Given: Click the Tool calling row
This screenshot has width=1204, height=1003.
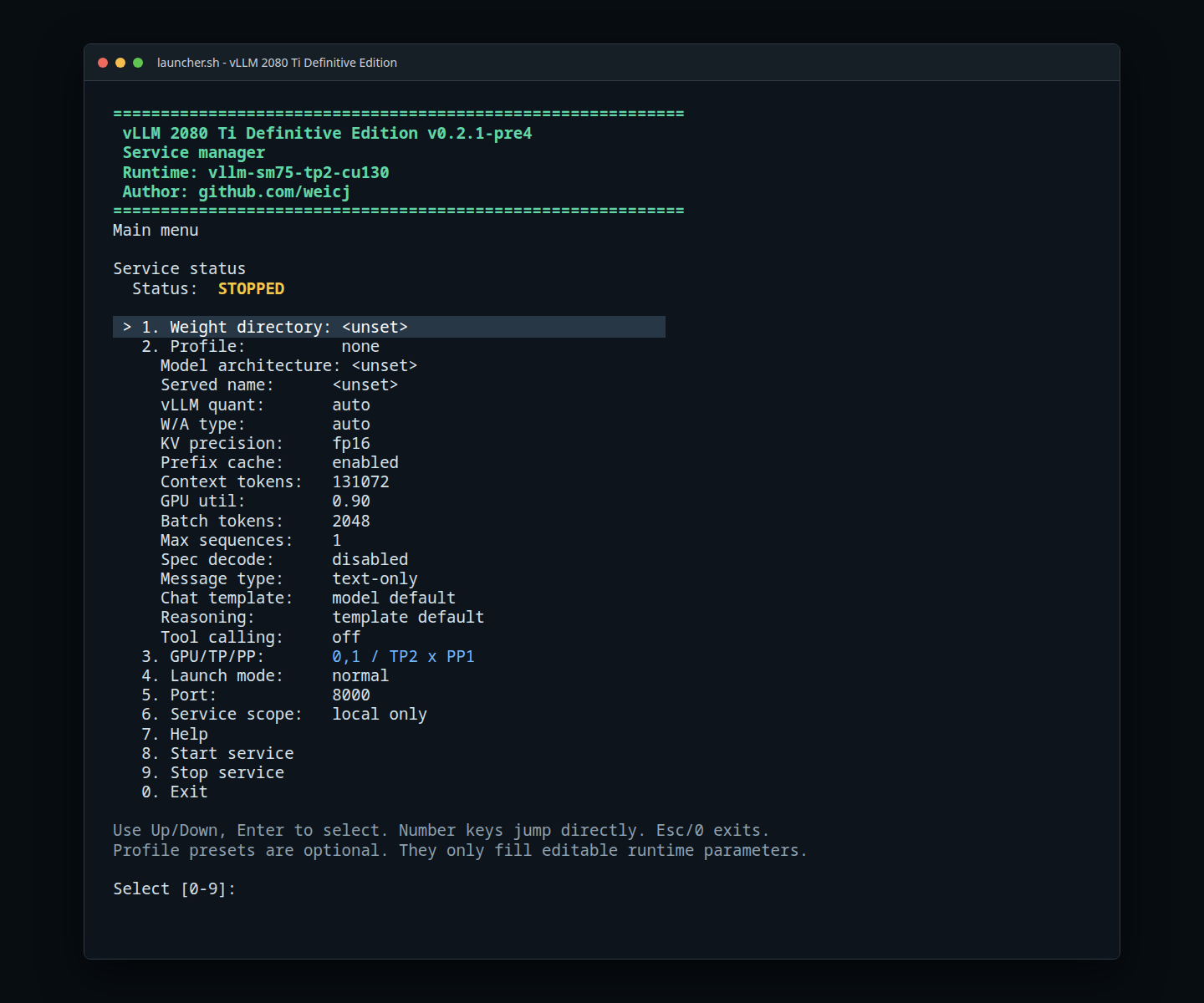Looking at the screenshot, I should (x=260, y=638).
